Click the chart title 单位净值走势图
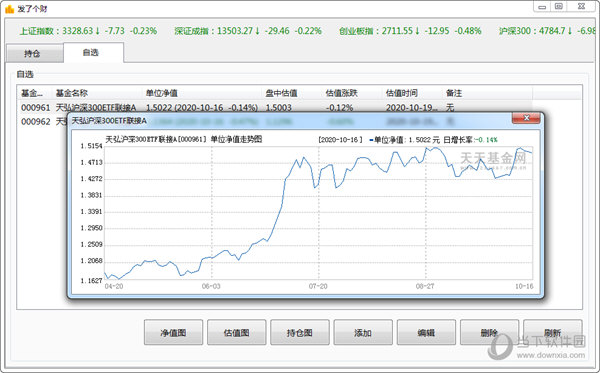Image resolution: width=600 pixels, height=373 pixels. click(236, 139)
